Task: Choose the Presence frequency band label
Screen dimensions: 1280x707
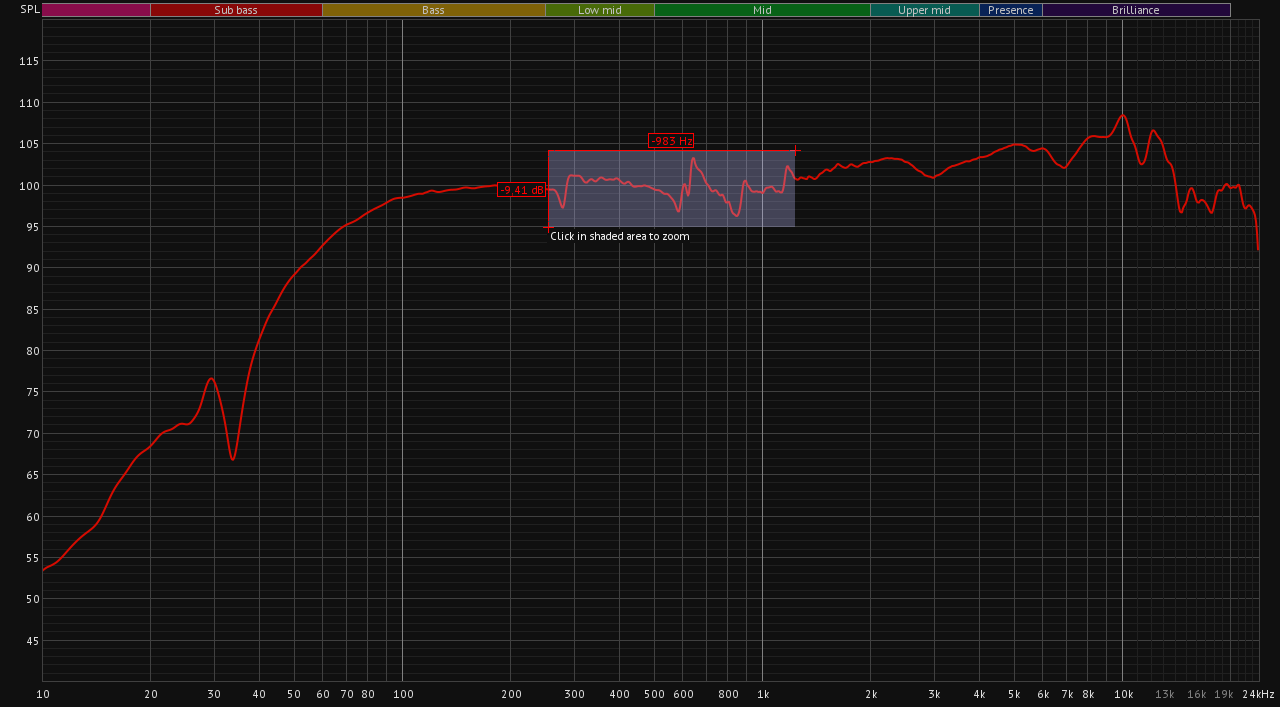Action: click(x=1011, y=10)
